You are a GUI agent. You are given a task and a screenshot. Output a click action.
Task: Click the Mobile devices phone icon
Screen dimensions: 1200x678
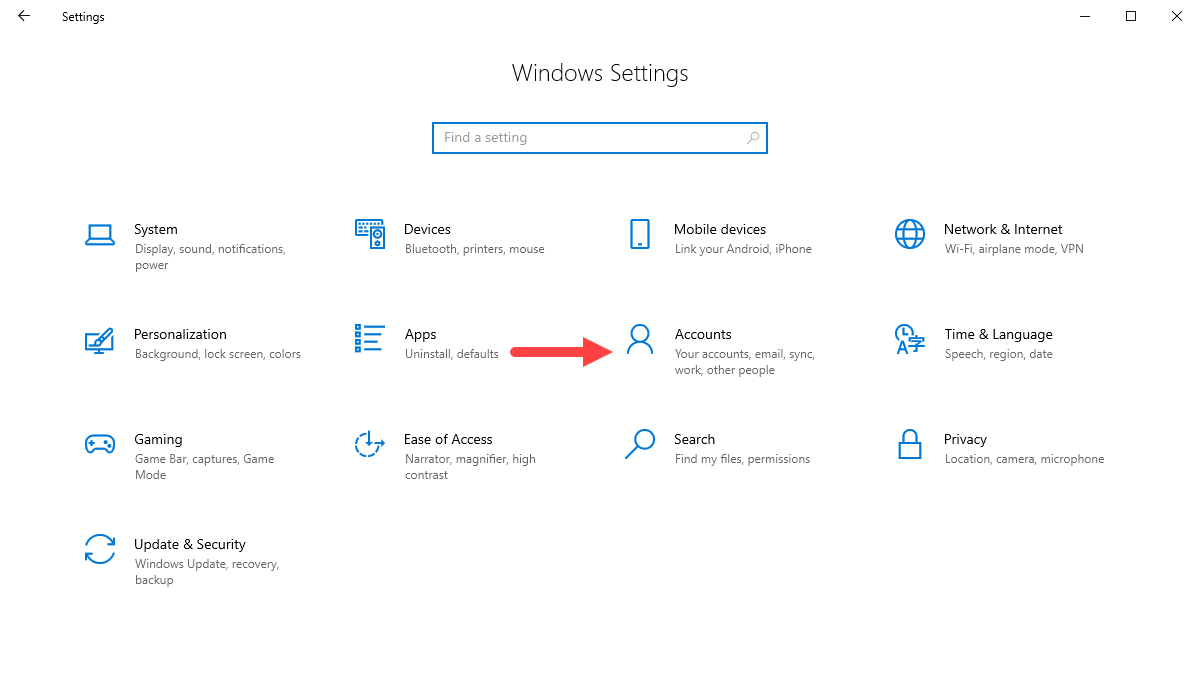pyautogui.click(x=640, y=234)
